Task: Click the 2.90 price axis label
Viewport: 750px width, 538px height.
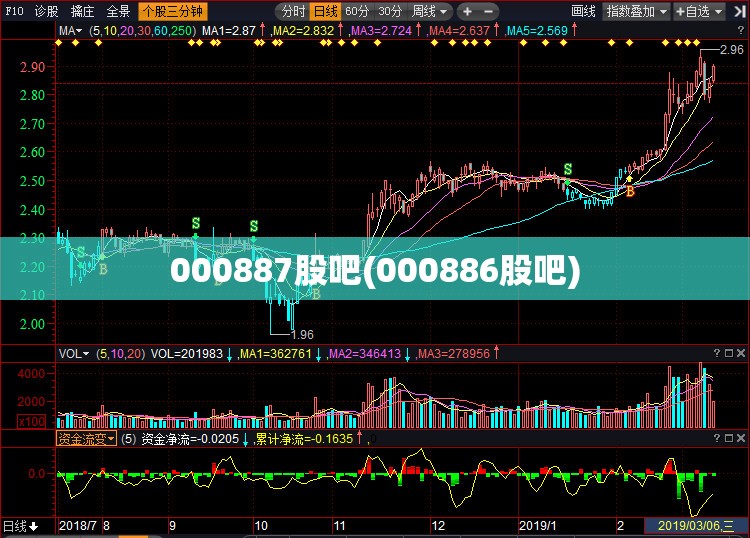Action: pyautogui.click(x=33, y=67)
